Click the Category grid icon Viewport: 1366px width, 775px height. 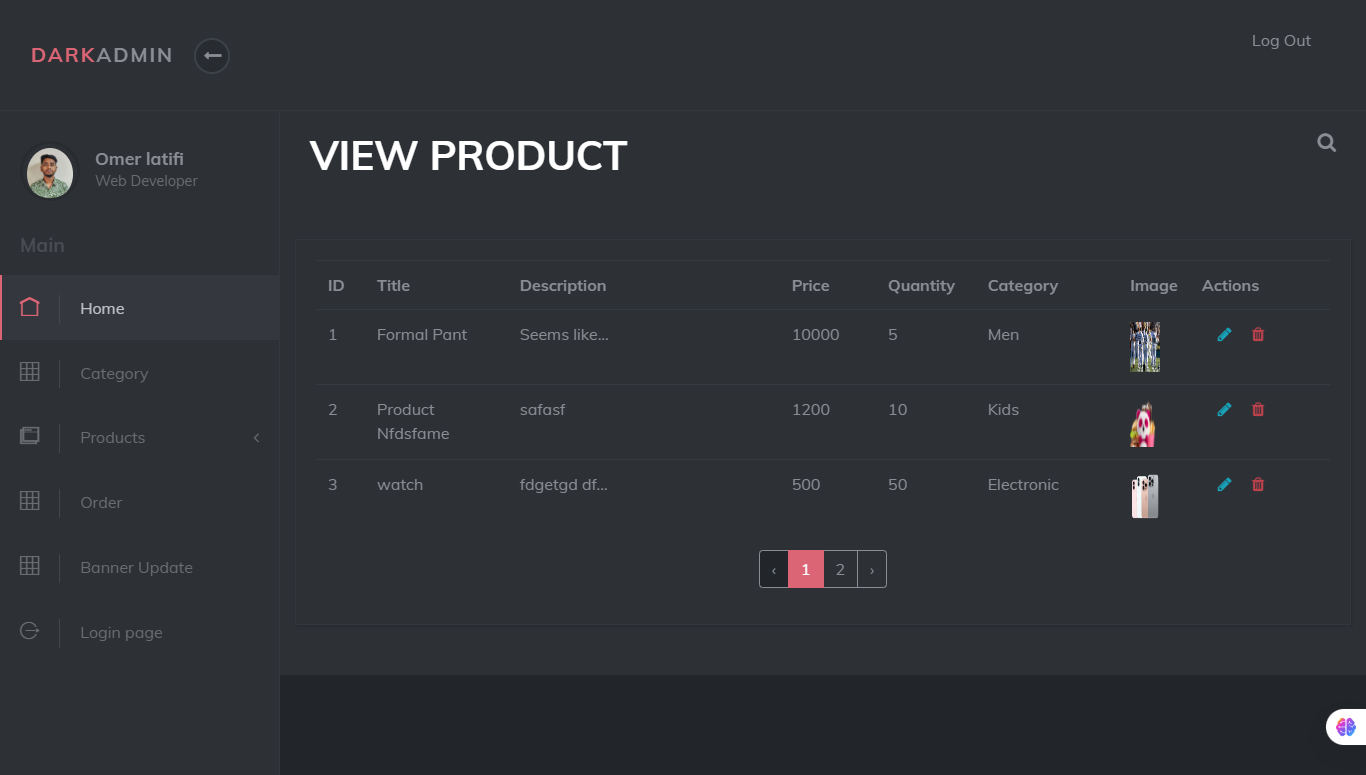click(29, 372)
